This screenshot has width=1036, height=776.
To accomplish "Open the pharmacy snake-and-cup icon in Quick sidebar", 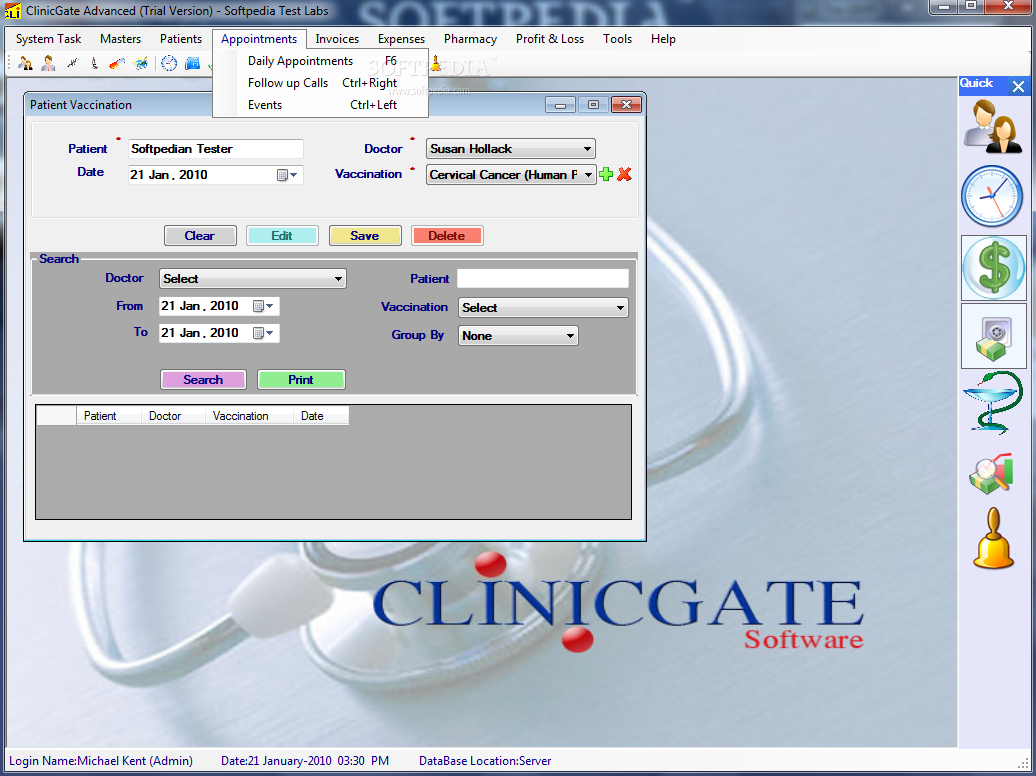I will [993, 403].
